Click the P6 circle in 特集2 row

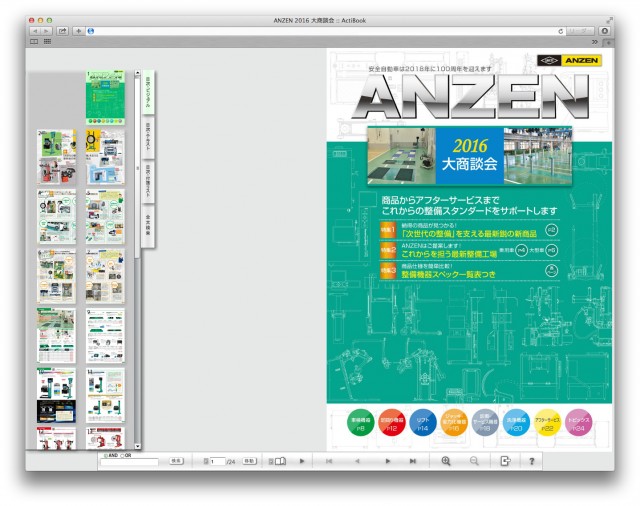tap(551, 250)
